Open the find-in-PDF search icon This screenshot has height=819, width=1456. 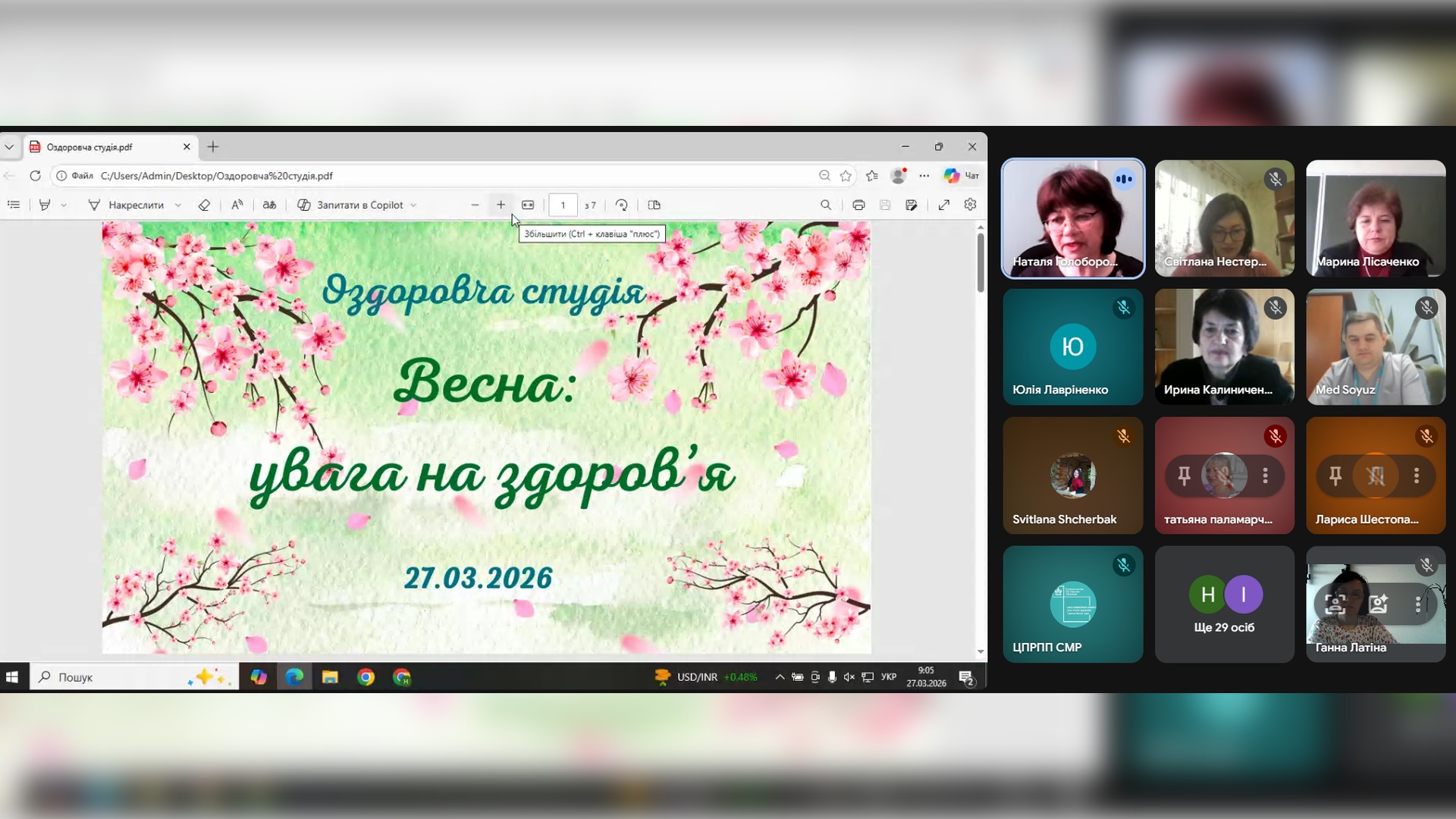click(x=826, y=205)
